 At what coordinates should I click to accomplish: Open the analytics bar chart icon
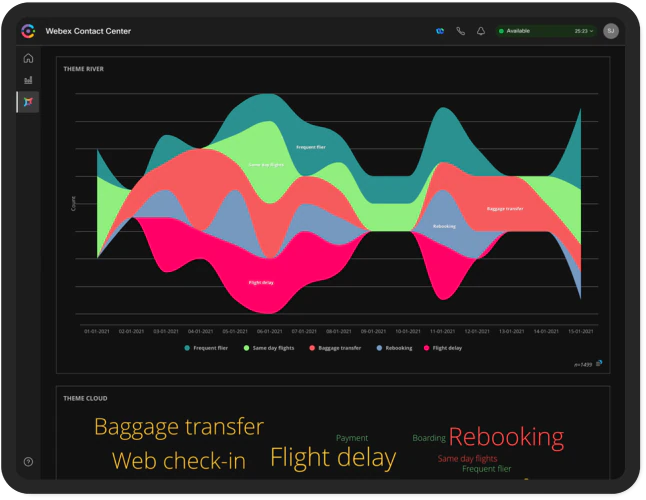click(28, 80)
